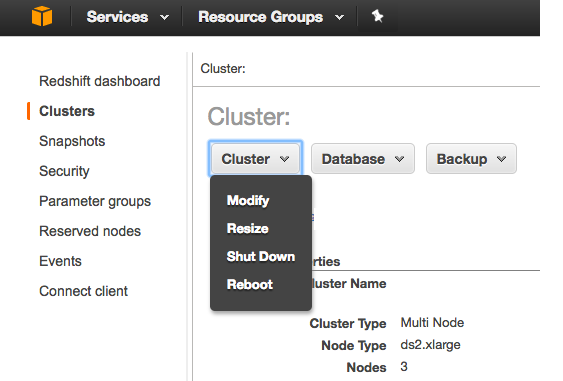Go to Redshift dashboard
Viewport: 563px width, 381px height.
(99, 81)
